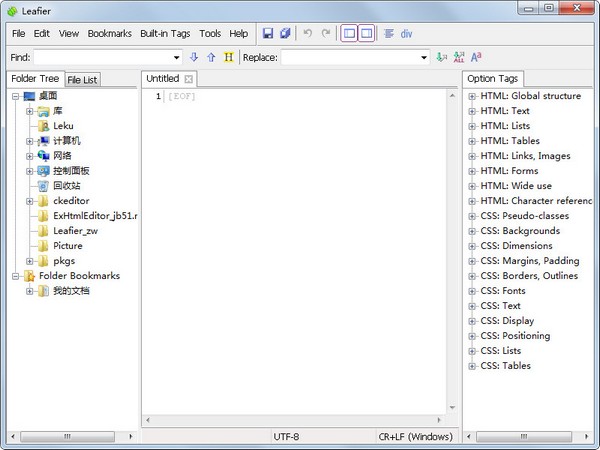
Task: Toggle the match case Aa icon
Action: tap(476, 57)
